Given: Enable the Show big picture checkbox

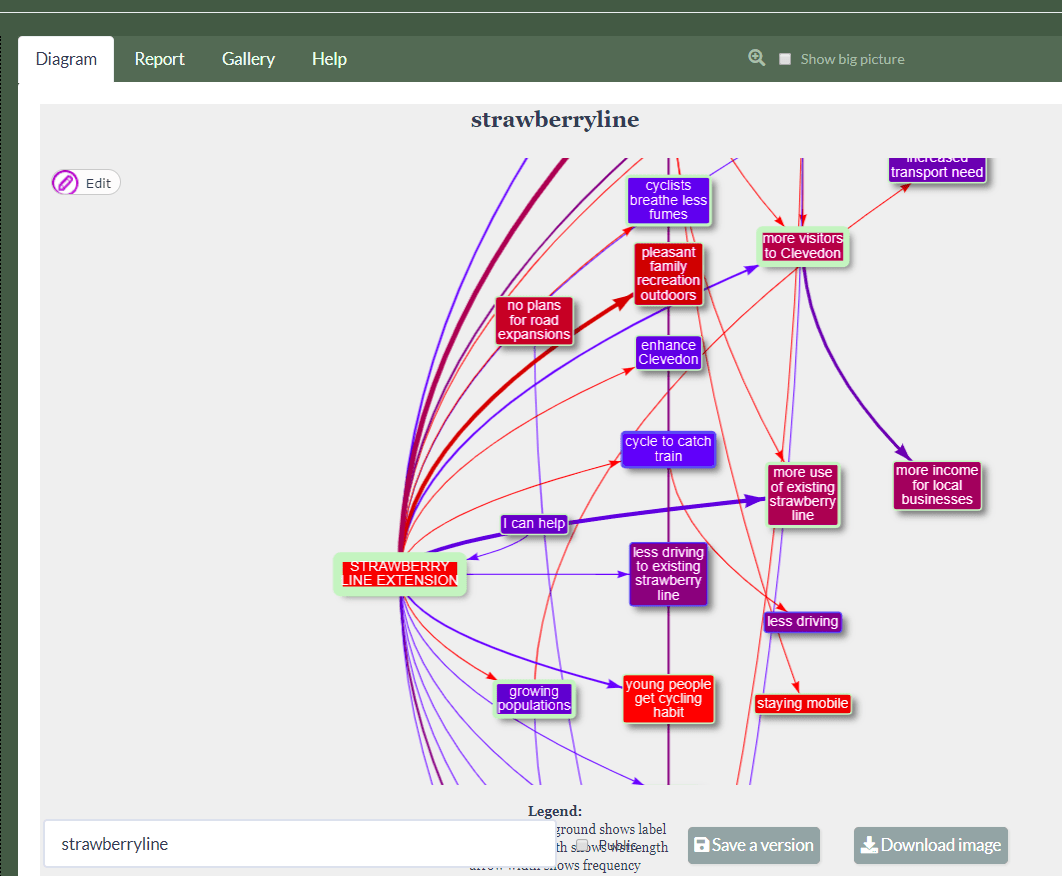Looking at the screenshot, I should click(785, 59).
